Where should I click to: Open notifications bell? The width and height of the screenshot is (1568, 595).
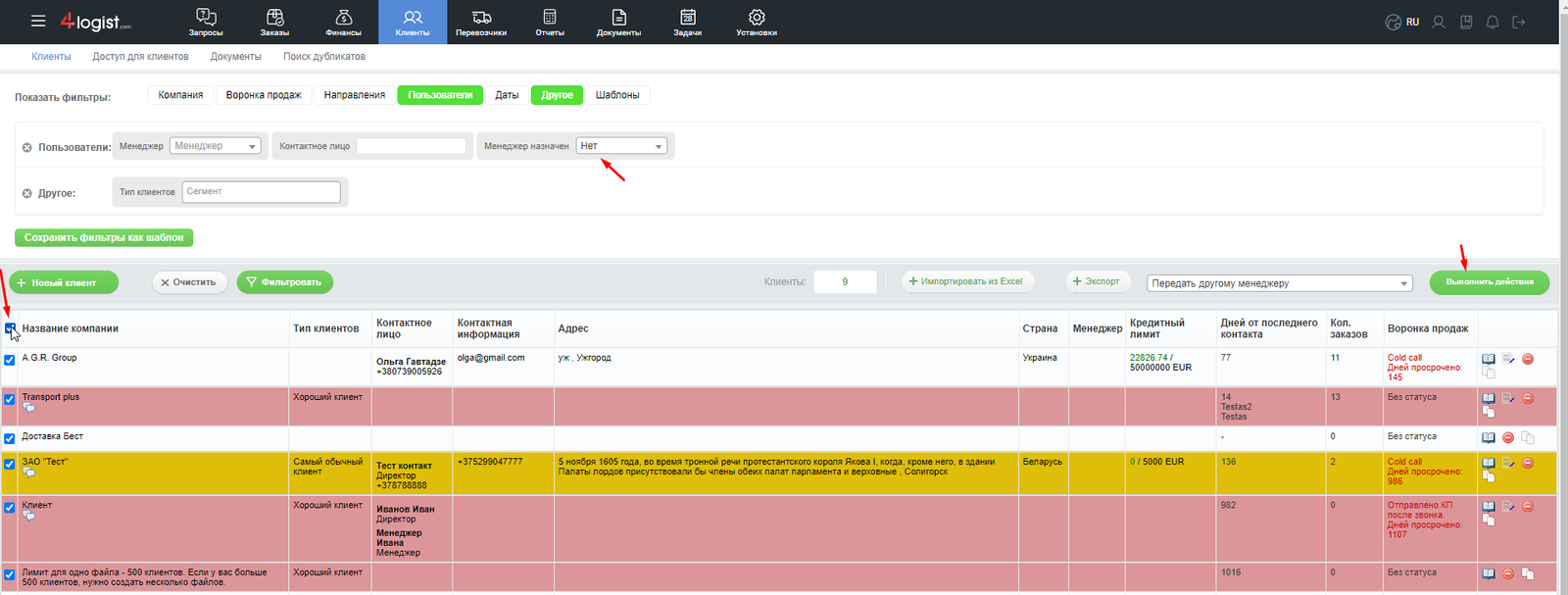click(x=1493, y=22)
